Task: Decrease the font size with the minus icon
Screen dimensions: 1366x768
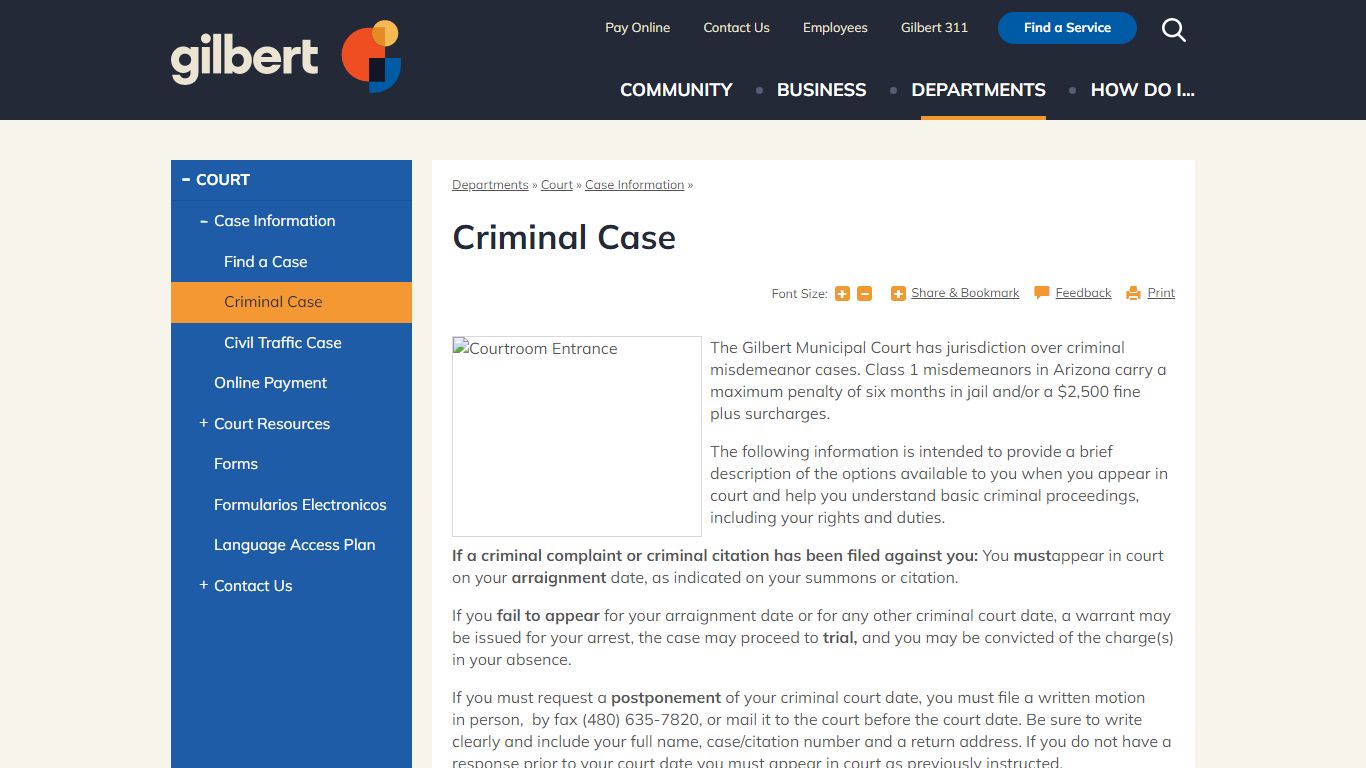Action: pos(864,293)
